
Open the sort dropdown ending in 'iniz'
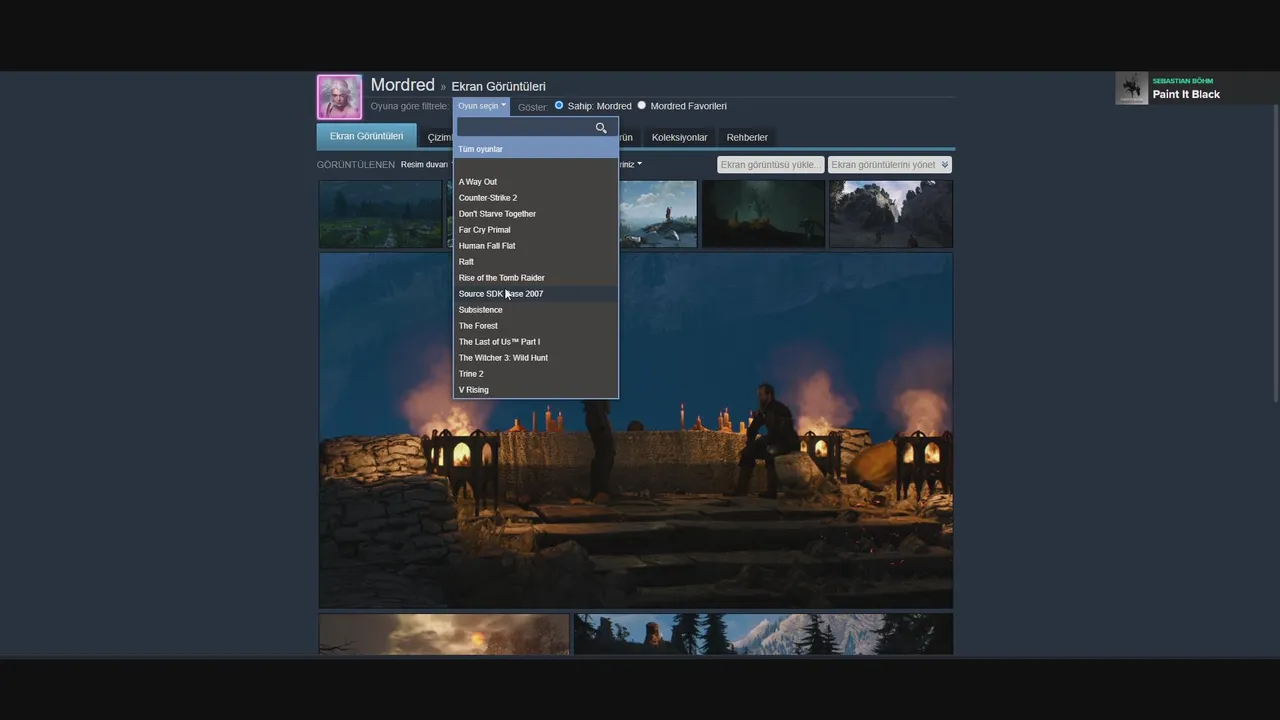[x=630, y=164]
